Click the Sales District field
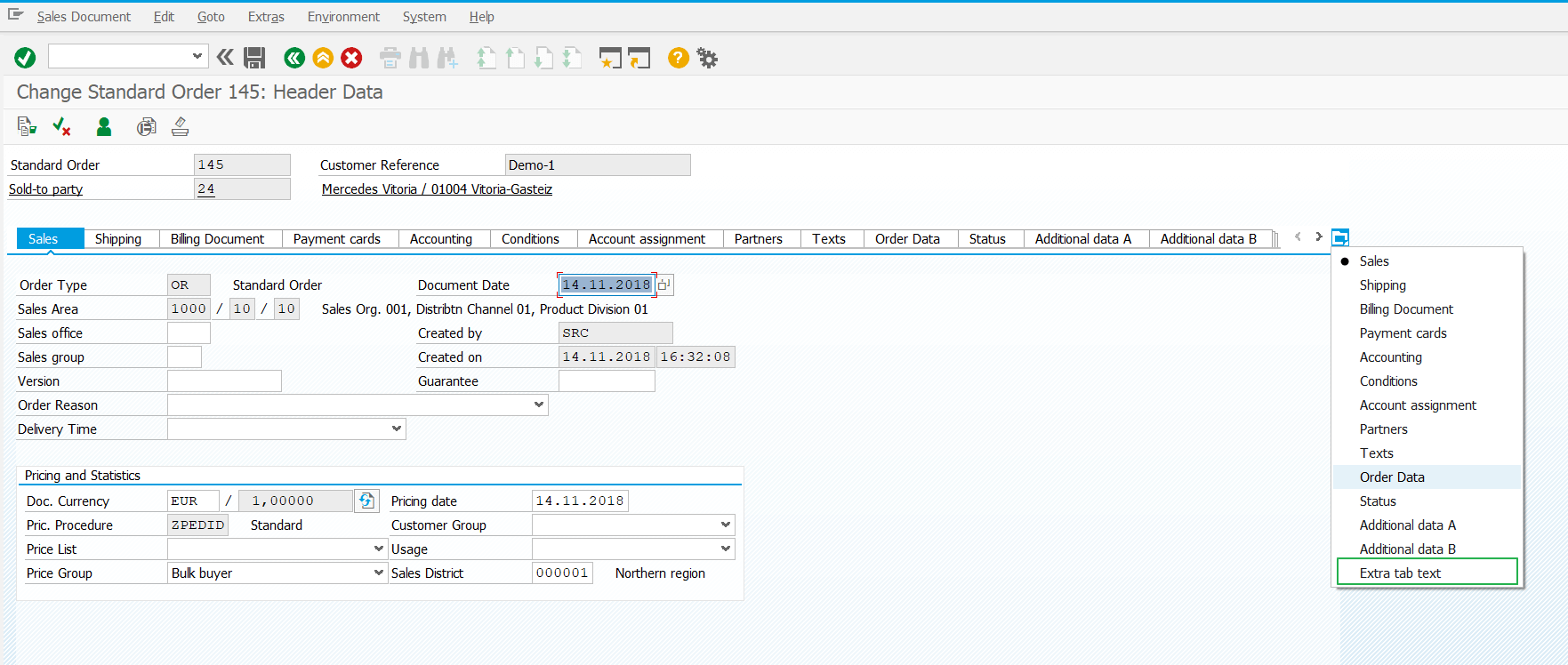This screenshot has width=1568, height=665. click(562, 573)
